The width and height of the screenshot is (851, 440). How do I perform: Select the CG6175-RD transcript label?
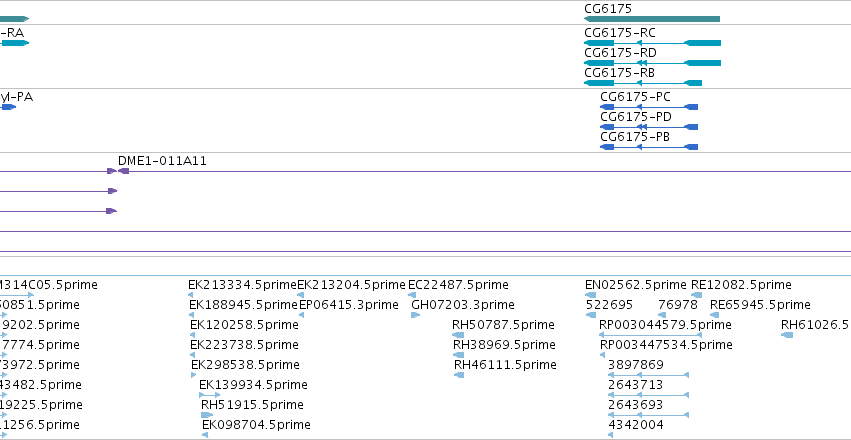pos(620,53)
